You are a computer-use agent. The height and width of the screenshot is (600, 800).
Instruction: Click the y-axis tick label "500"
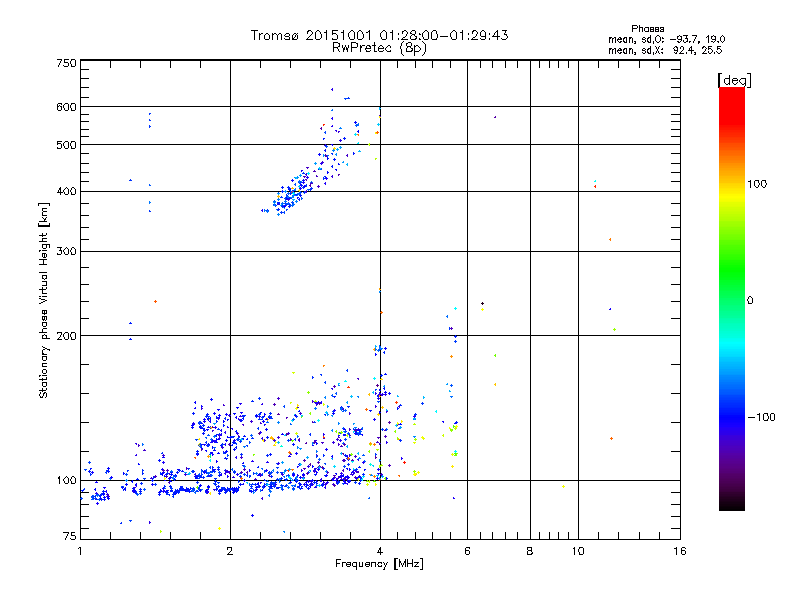click(66, 145)
